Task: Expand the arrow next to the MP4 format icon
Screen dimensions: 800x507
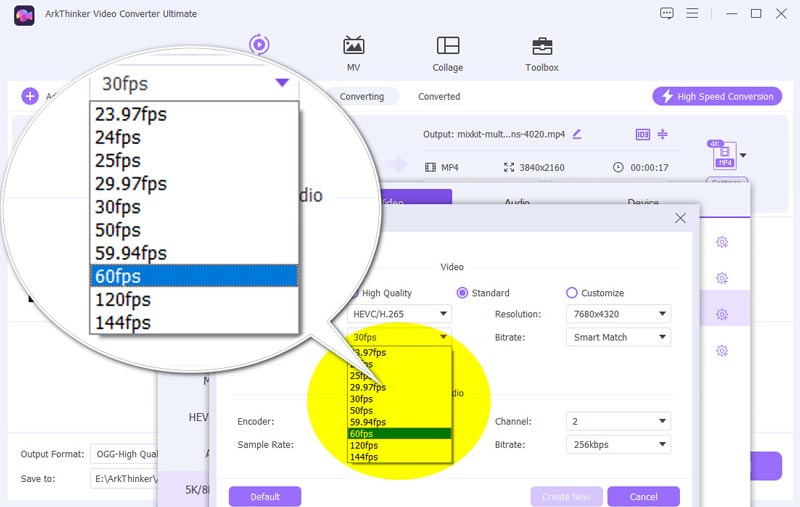Action: [x=743, y=155]
